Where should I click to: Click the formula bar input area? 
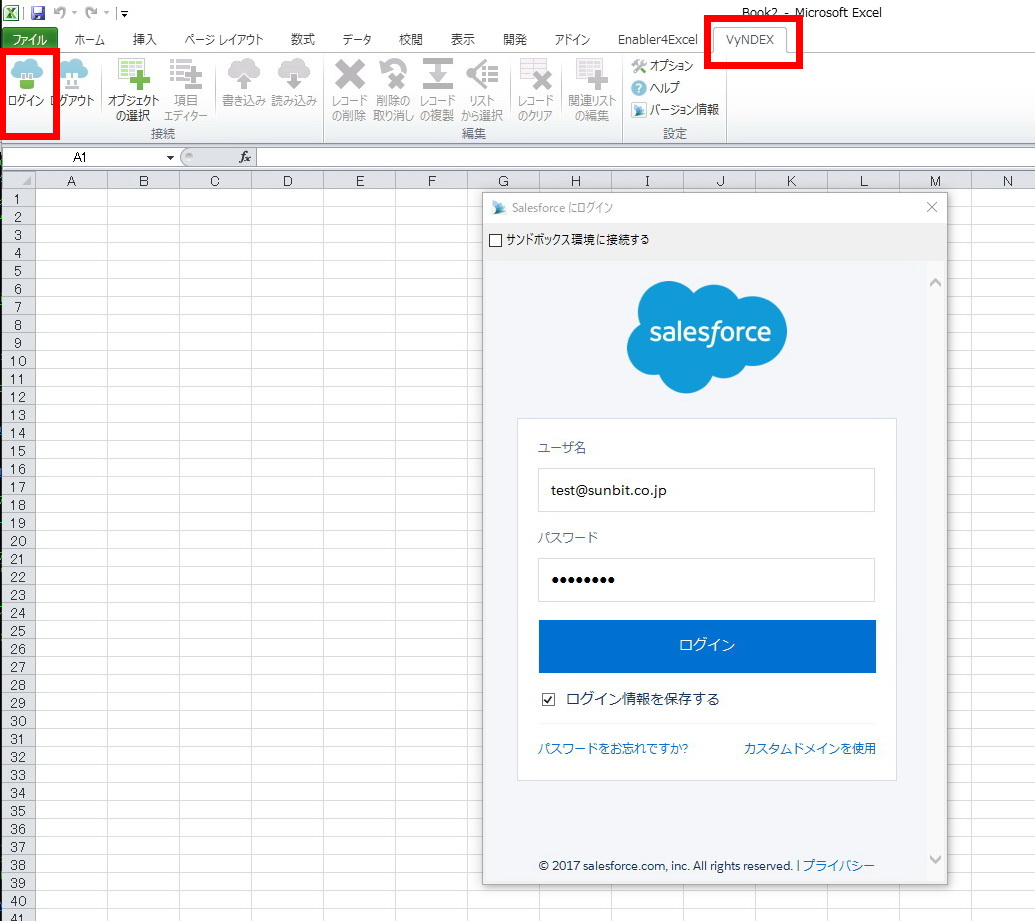645,157
